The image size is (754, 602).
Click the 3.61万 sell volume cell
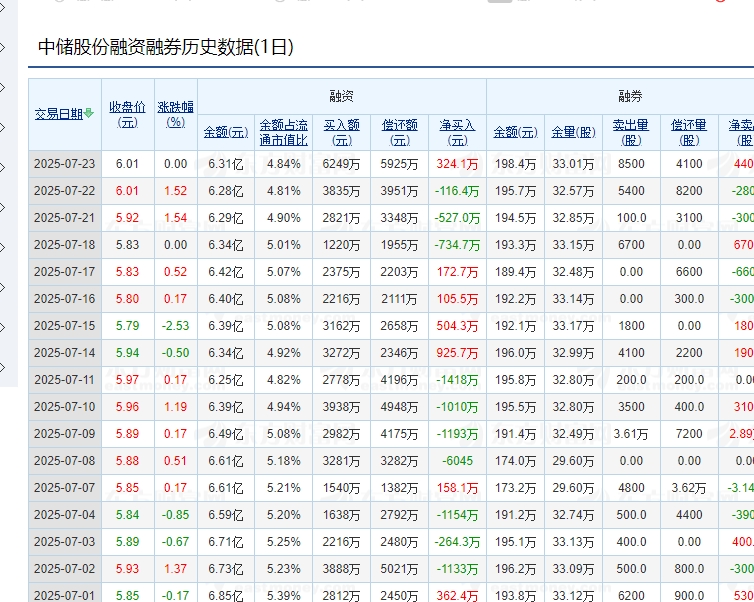click(631, 434)
